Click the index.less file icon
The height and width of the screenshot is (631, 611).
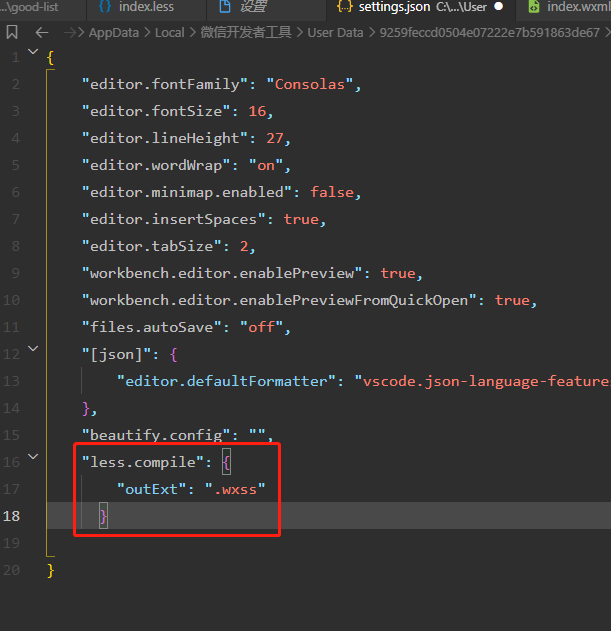(x=105, y=6)
